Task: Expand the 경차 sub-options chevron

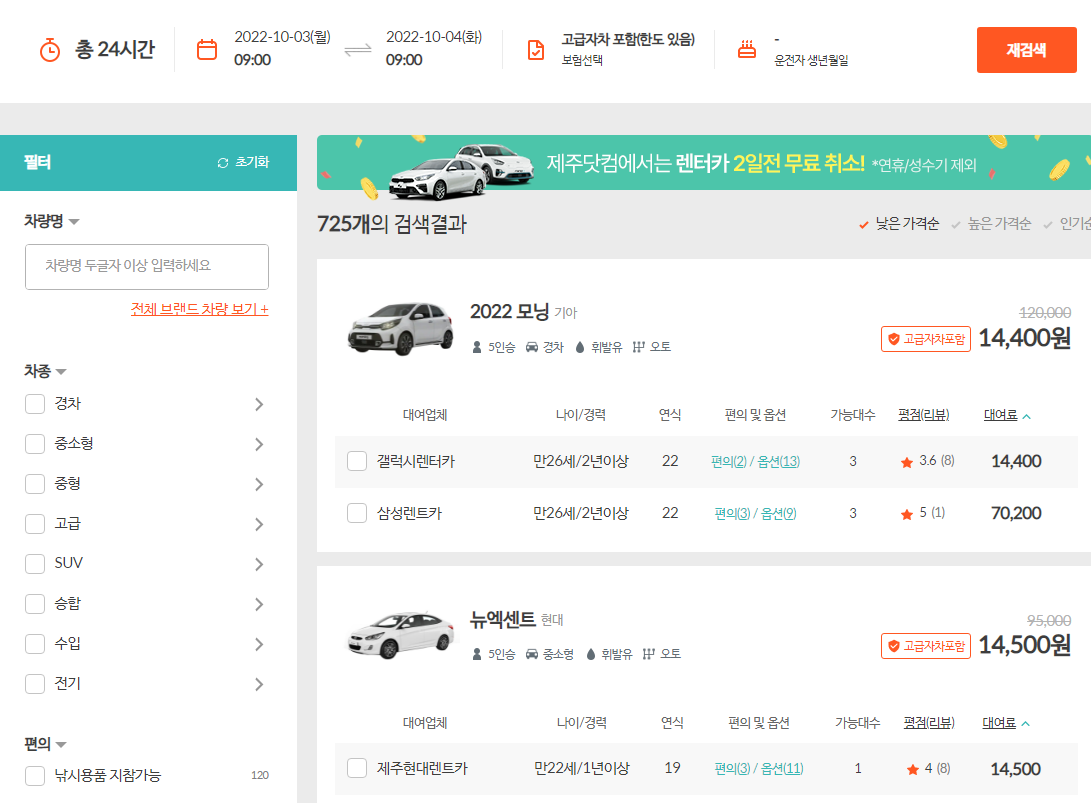Action: coord(259,404)
